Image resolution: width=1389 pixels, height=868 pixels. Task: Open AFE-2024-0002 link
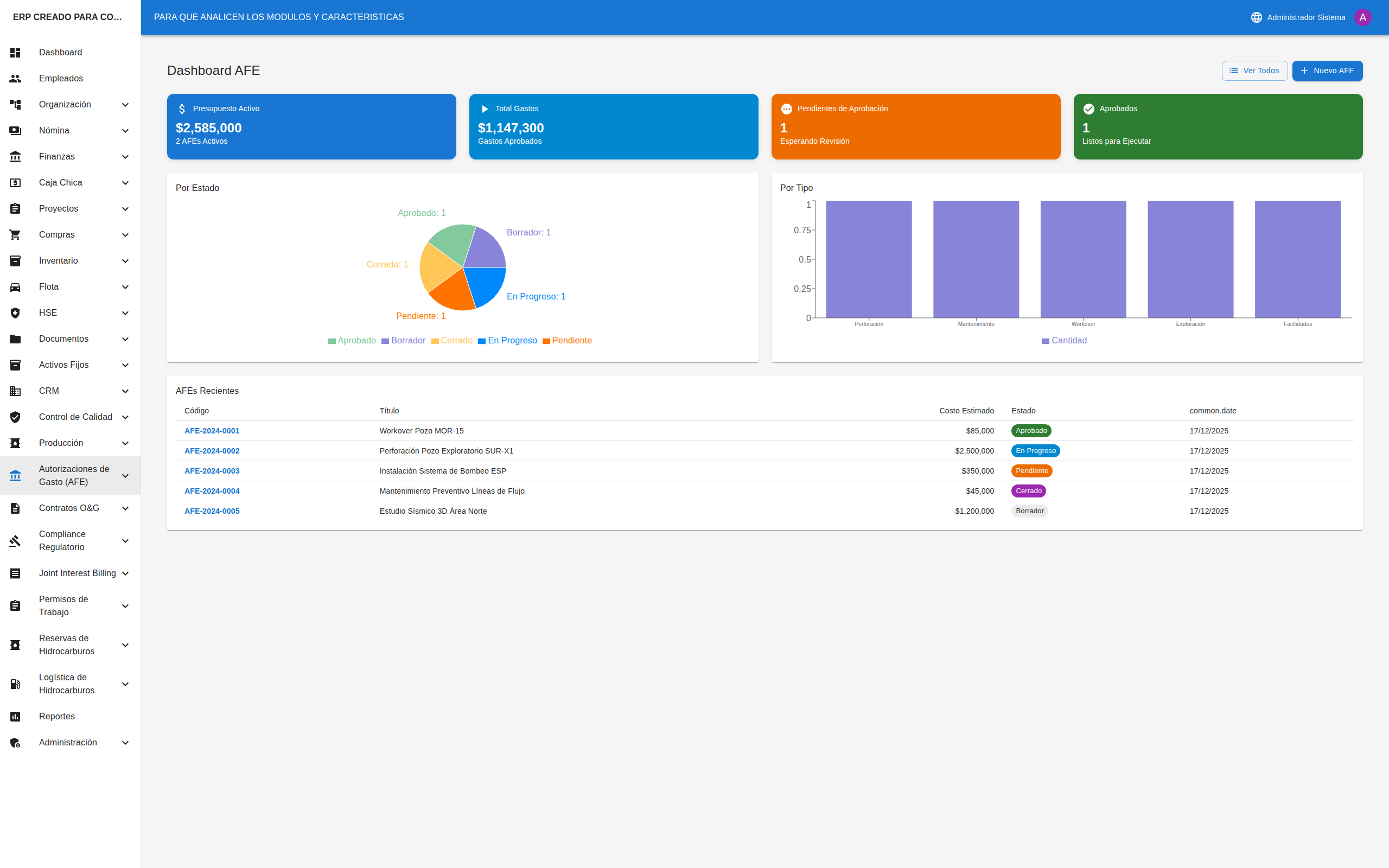tap(212, 451)
